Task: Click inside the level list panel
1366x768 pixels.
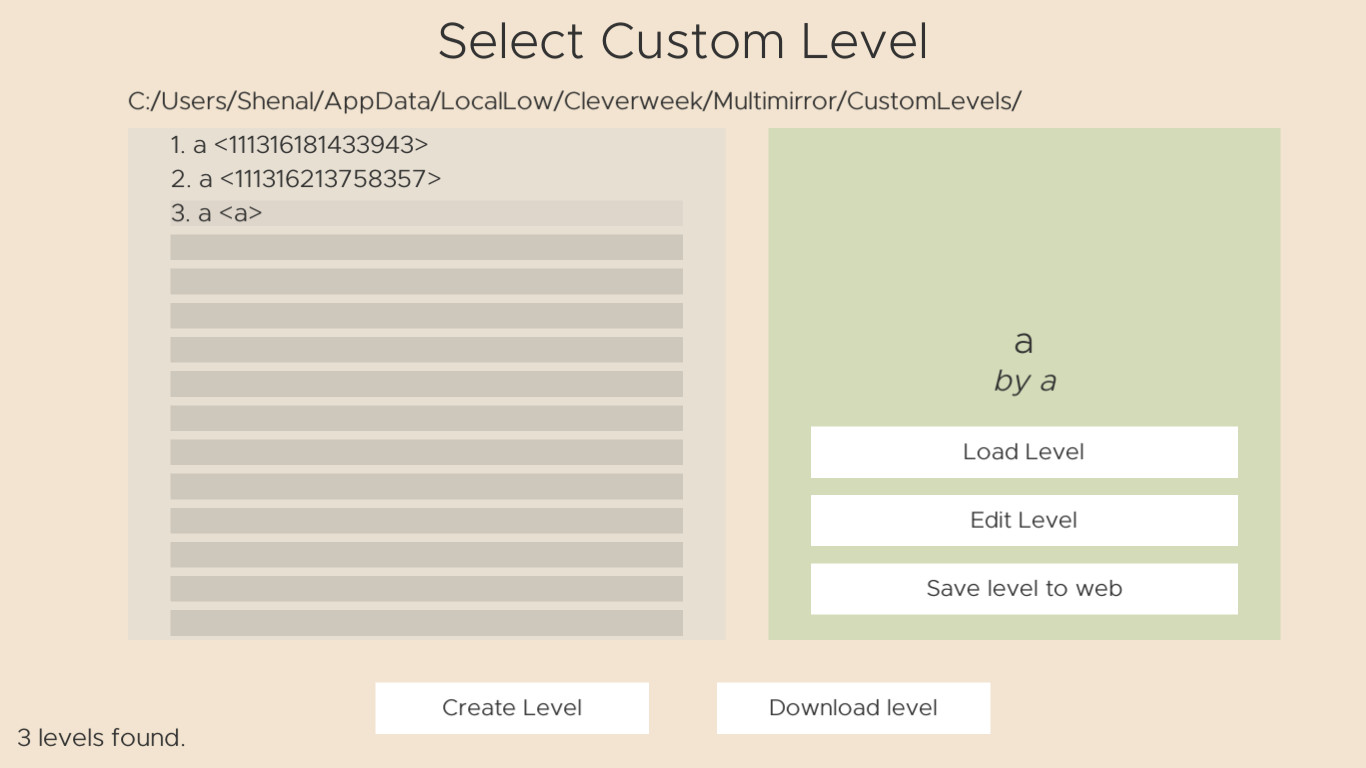Action: [427, 383]
